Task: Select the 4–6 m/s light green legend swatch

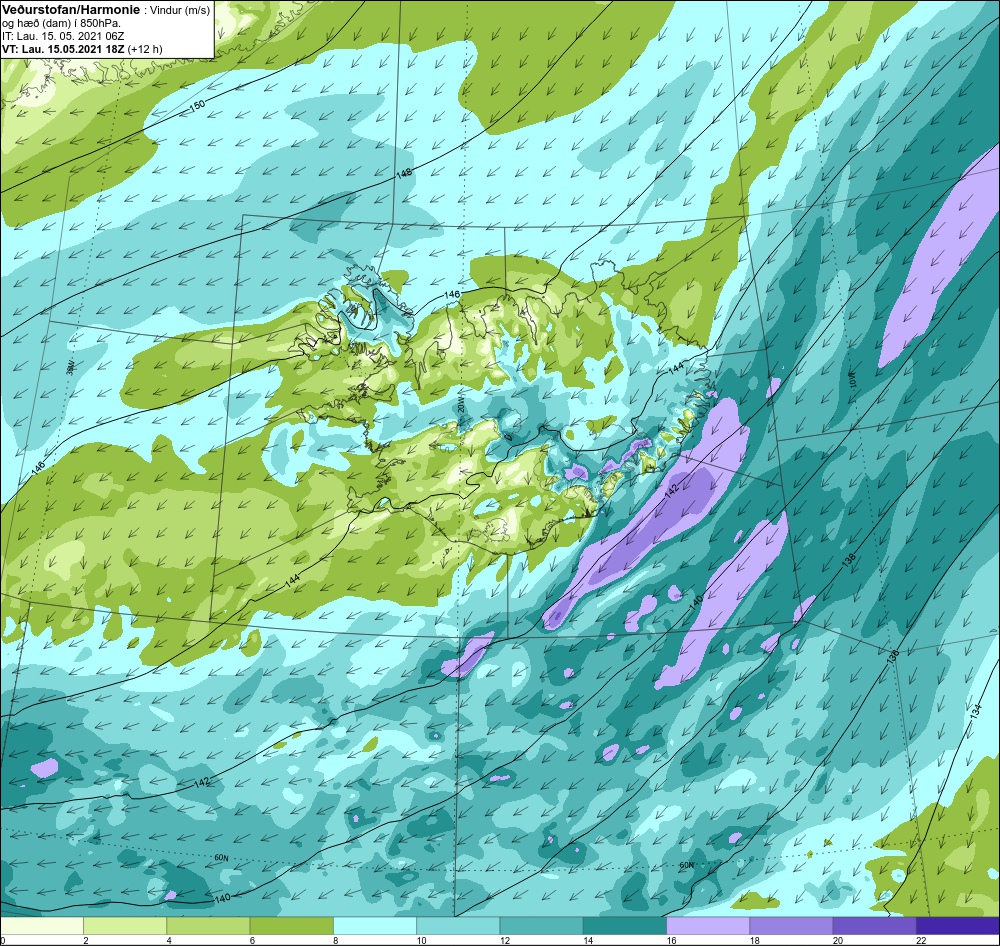Action: pos(209,924)
